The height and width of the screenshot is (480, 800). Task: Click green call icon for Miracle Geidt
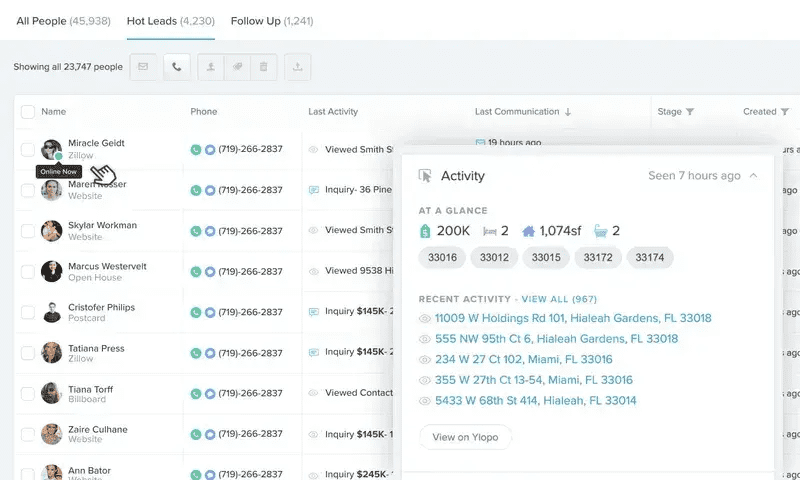196,150
